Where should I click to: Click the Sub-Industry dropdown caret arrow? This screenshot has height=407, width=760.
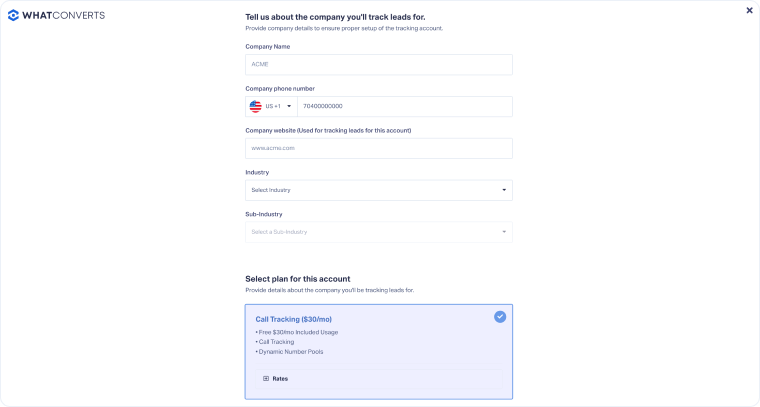point(504,232)
